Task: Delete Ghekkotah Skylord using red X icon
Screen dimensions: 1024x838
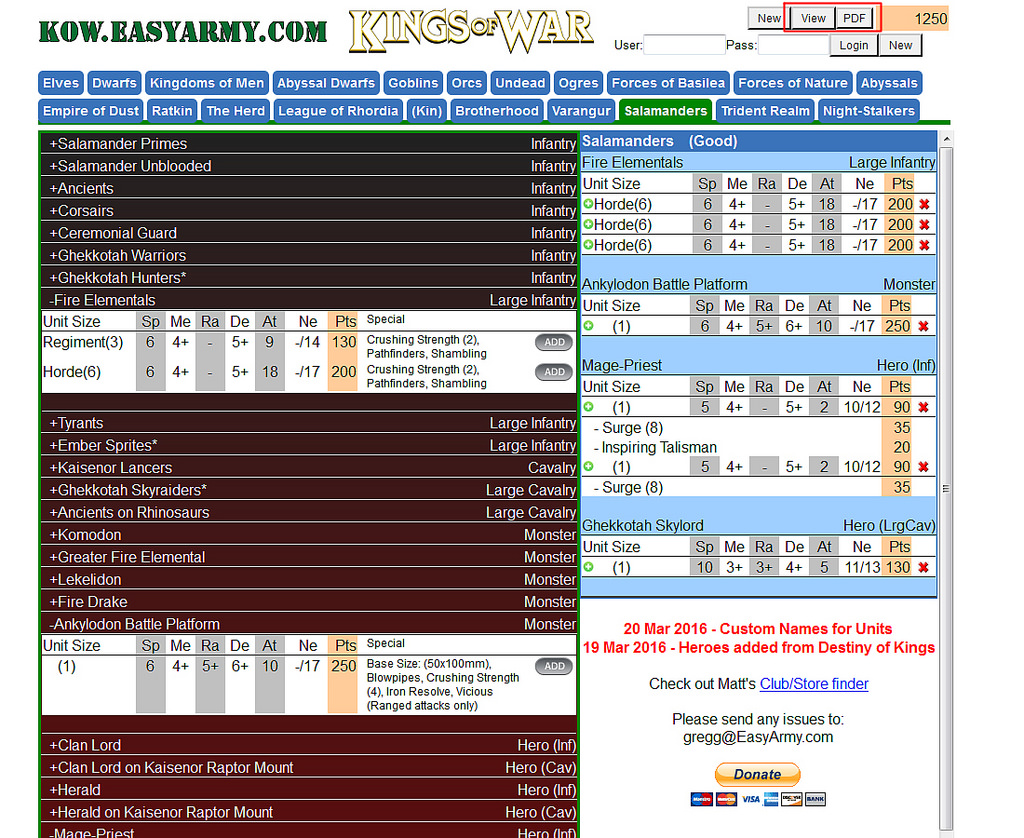Action: click(924, 568)
